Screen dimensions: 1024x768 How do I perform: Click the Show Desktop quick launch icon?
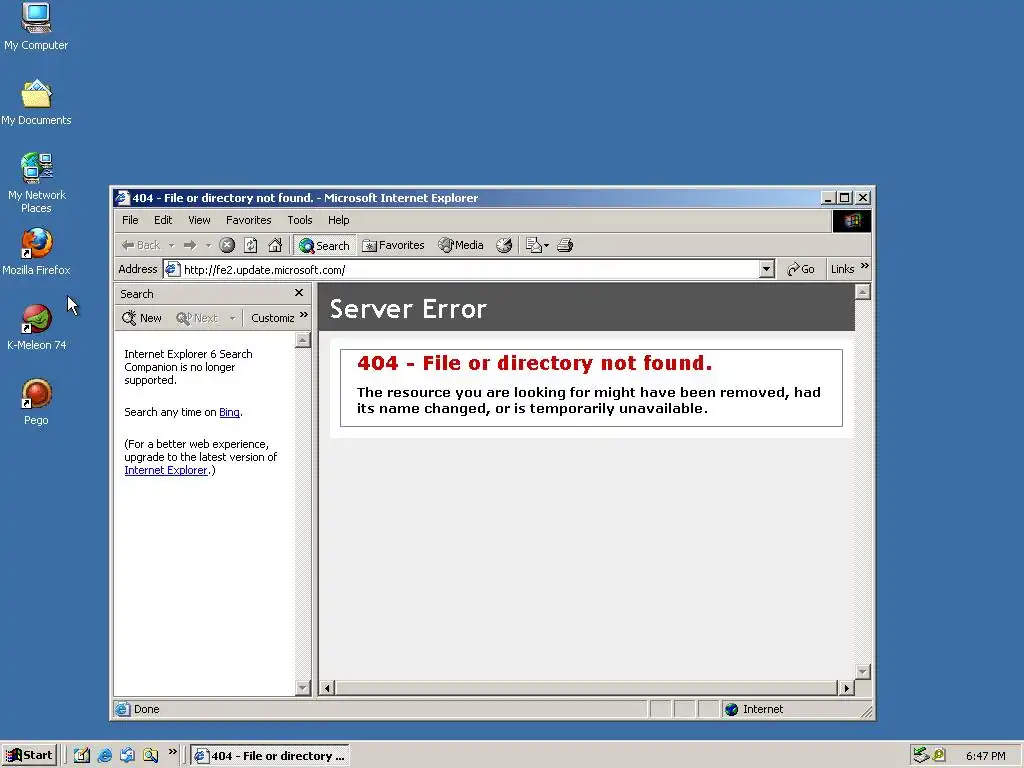pyautogui.click(x=81, y=756)
